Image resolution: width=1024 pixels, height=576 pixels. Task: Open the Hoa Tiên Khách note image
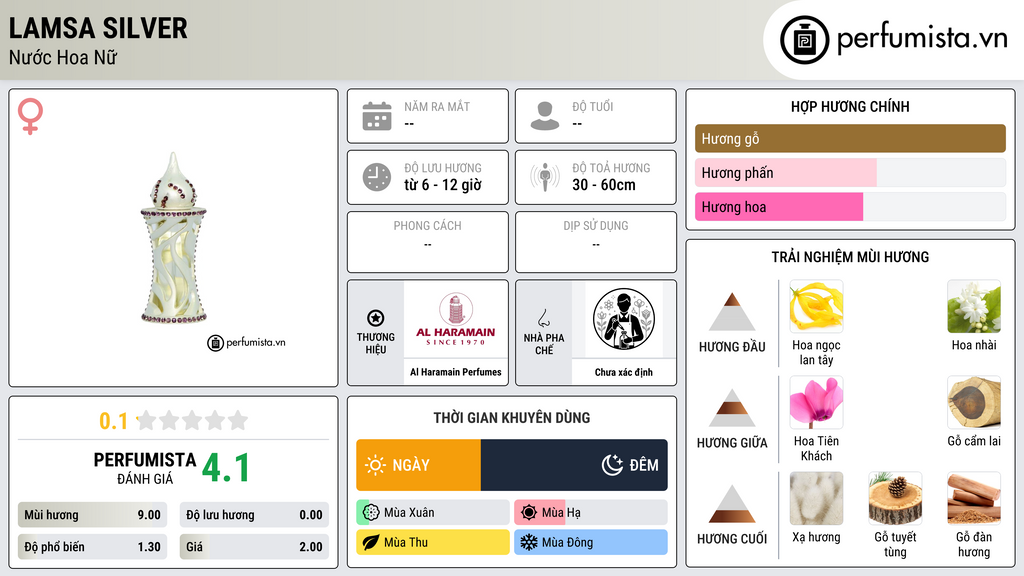(816, 403)
